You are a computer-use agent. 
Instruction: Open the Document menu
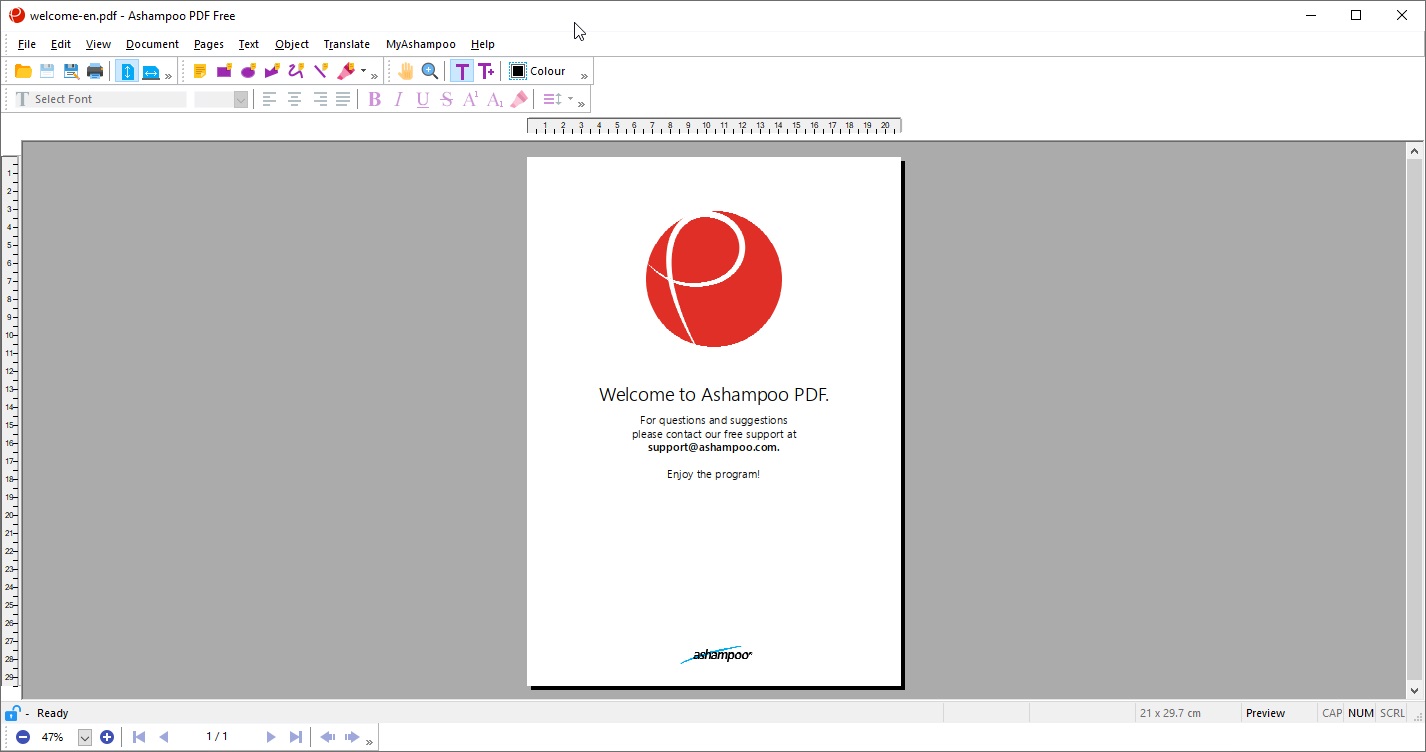point(152,44)
